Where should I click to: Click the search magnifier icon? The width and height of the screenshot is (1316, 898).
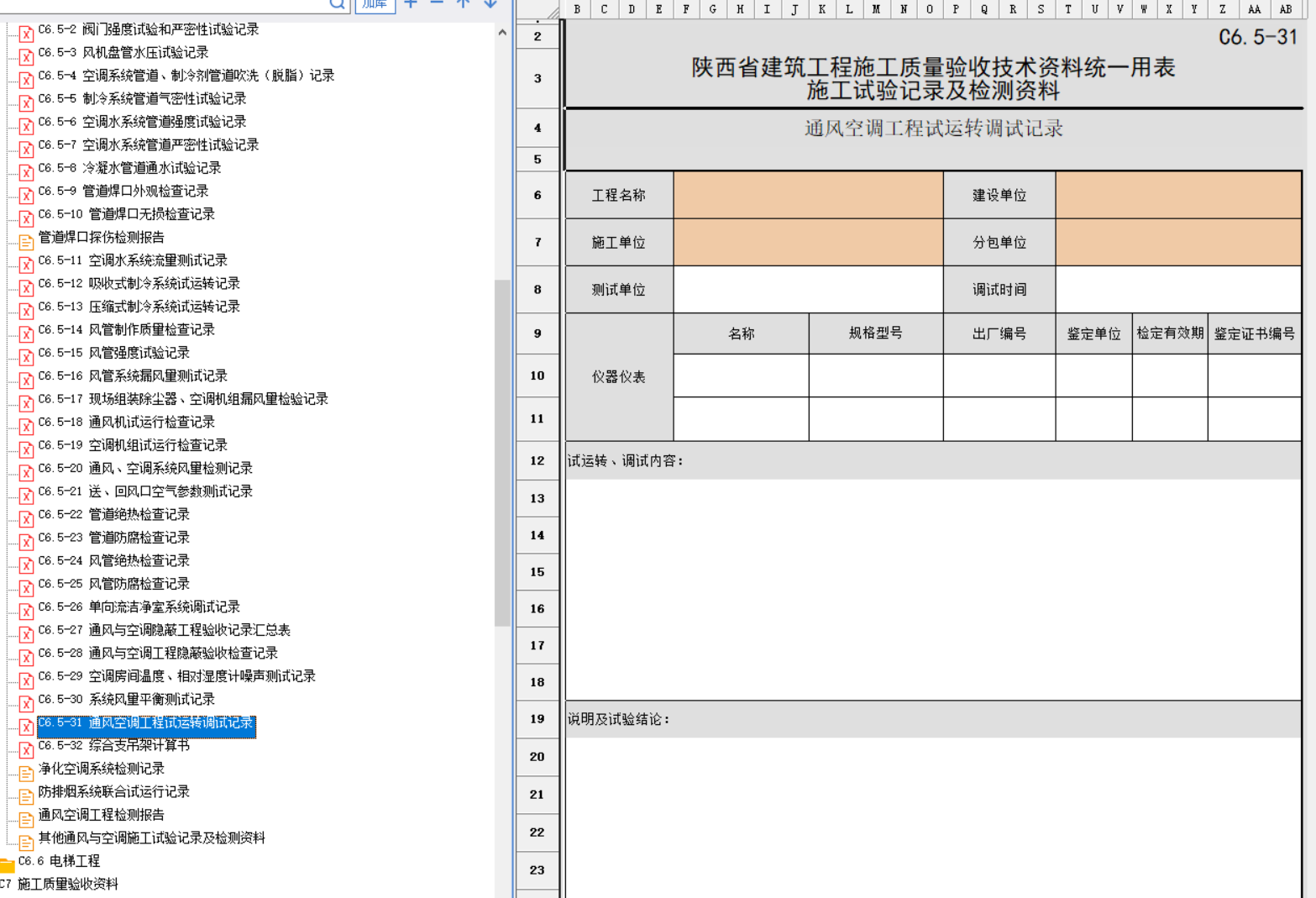coord(337,4)
